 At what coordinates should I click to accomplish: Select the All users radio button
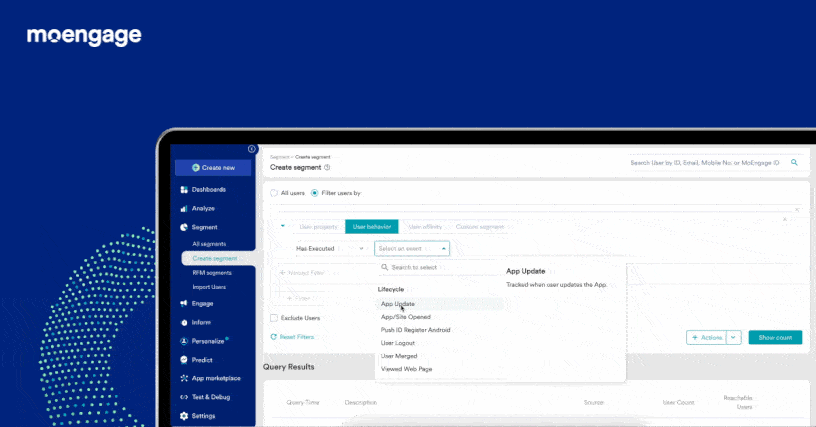click(274, 193)
